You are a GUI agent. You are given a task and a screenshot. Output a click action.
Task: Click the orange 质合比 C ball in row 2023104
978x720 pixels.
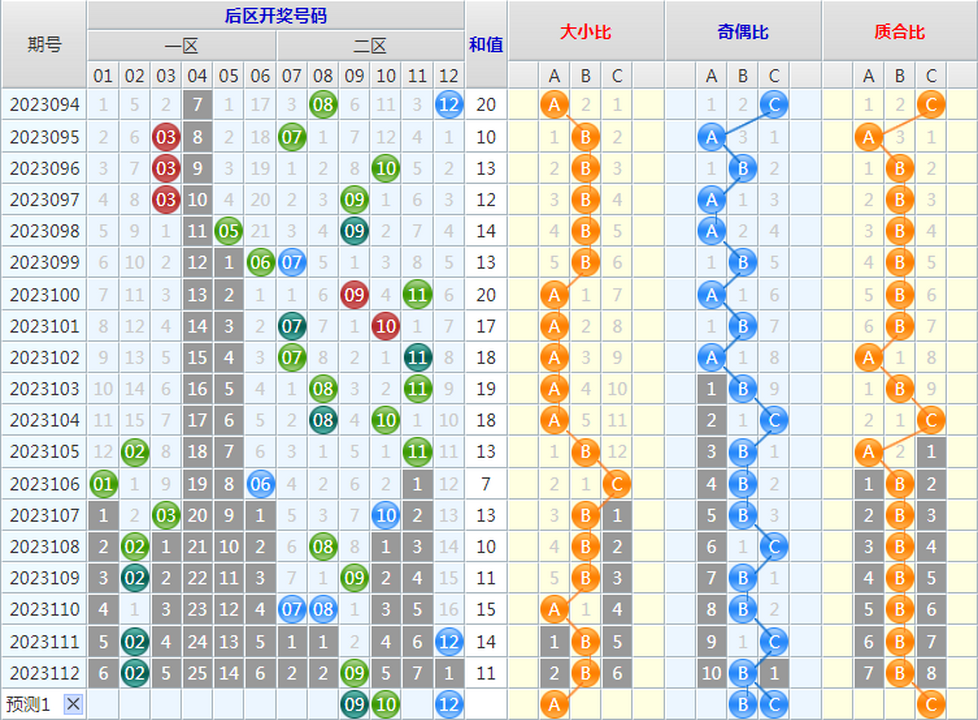[931, 420]
